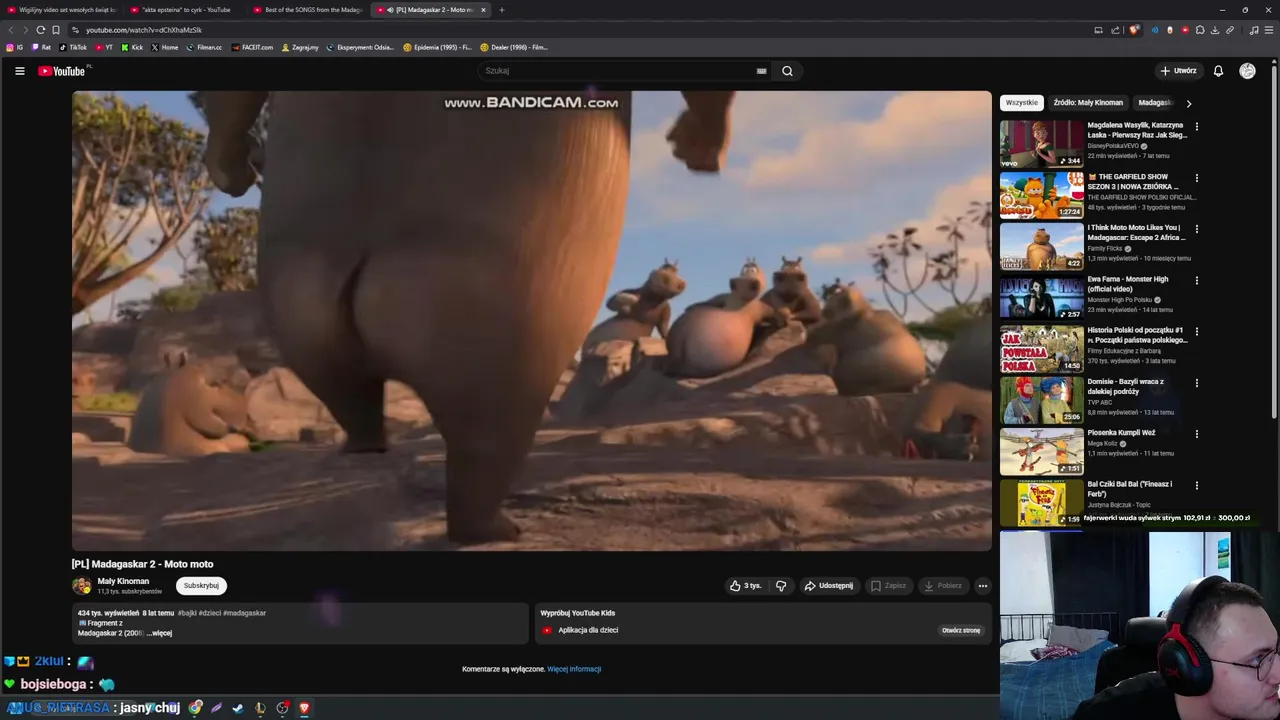
Task: Like the video with thumbs up
Action: pos(745,586)
